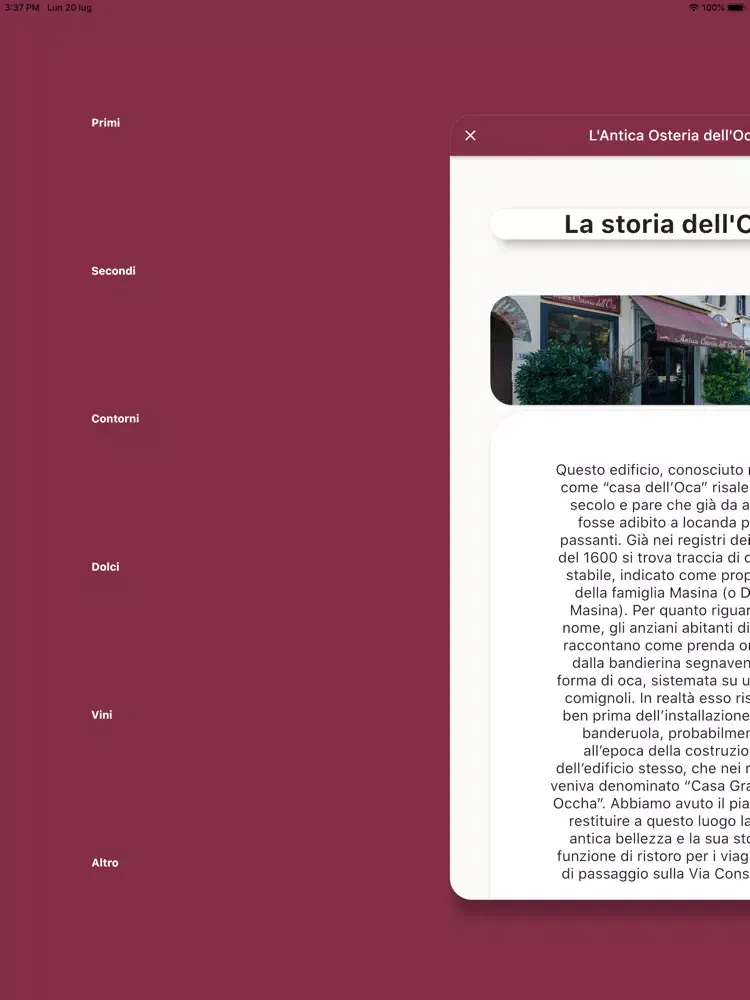Select the Secondi category
The width and height of the screenshot is (750, 1000).
click(x=113, y=270)
